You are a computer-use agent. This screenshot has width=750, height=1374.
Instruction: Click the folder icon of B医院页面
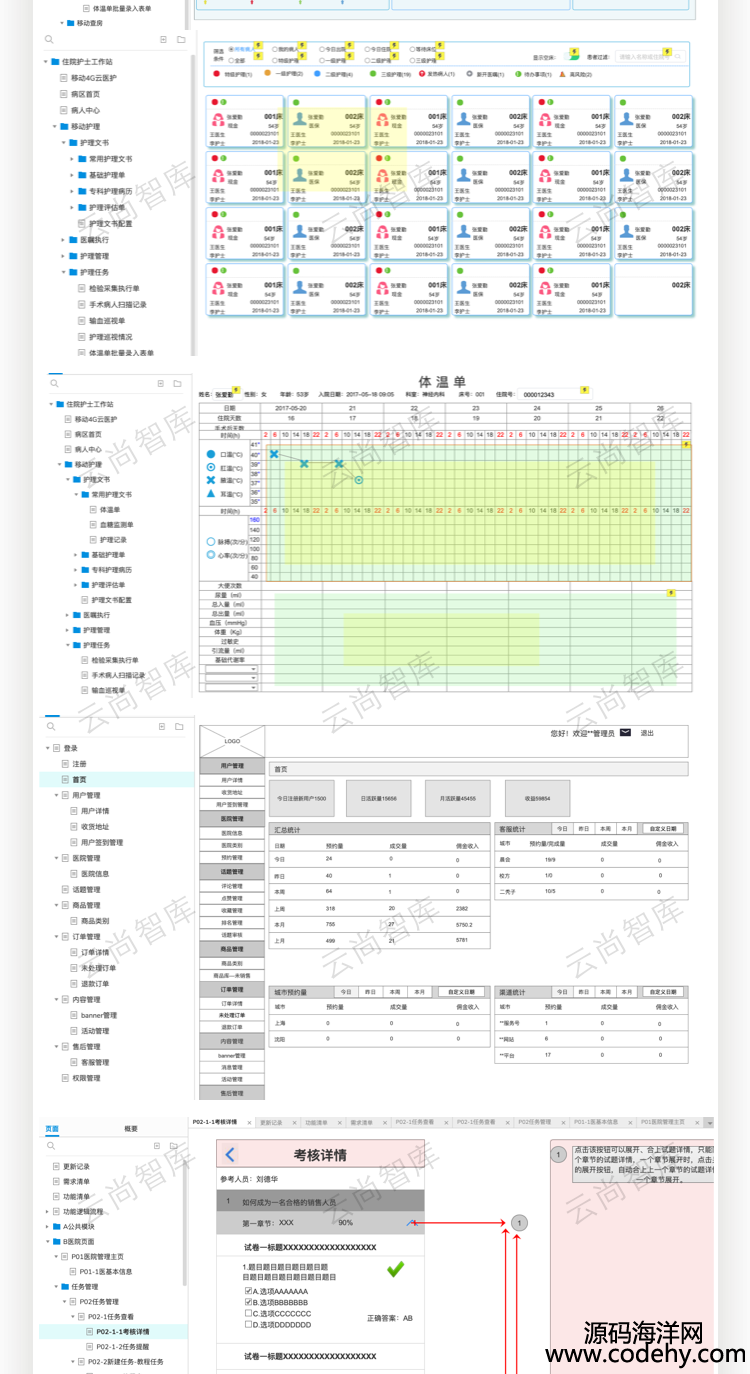point(58,1241)
